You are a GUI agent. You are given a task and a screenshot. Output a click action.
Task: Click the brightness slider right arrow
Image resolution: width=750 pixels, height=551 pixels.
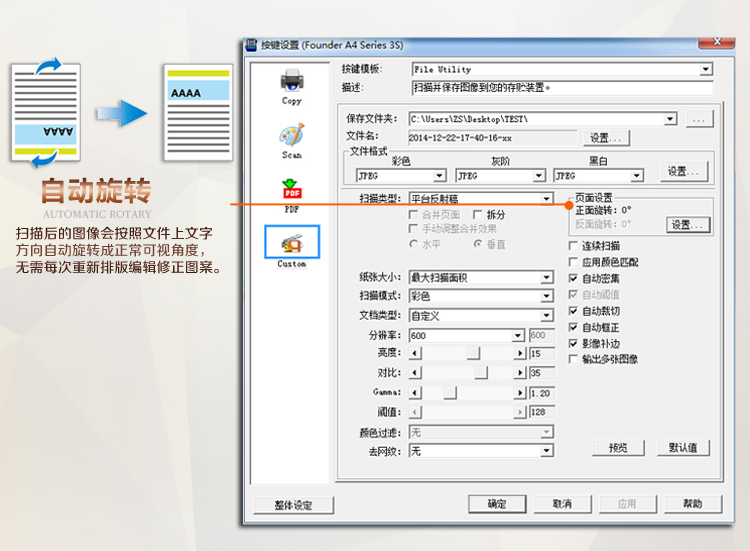[519, 353]
